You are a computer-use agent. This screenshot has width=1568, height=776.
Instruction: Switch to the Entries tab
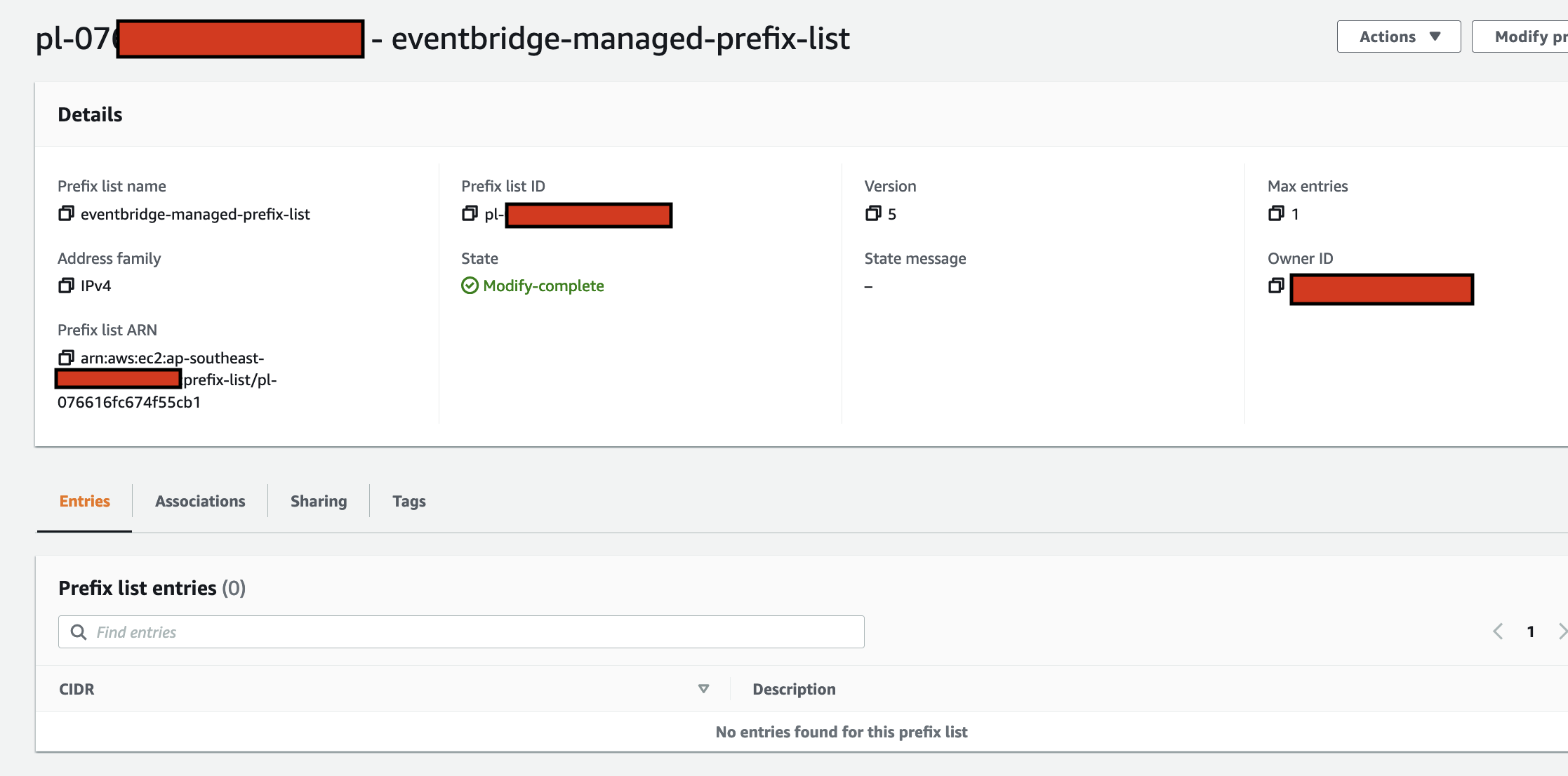point(84,501)
